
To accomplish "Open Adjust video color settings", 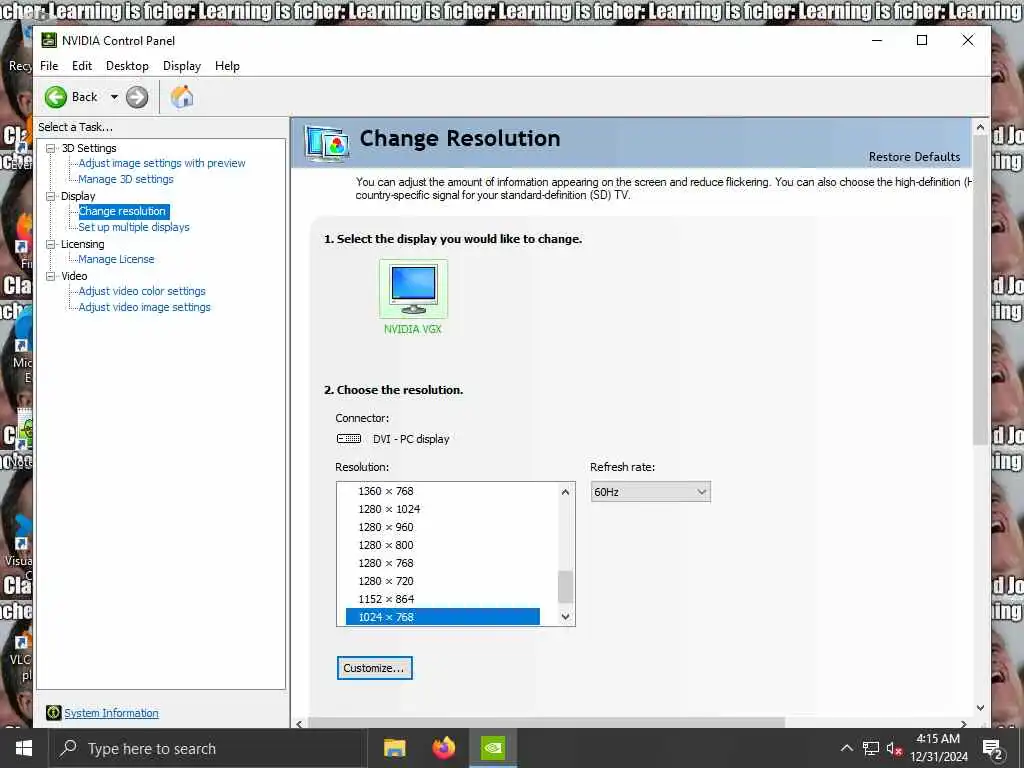I will [x=142, y=291].
